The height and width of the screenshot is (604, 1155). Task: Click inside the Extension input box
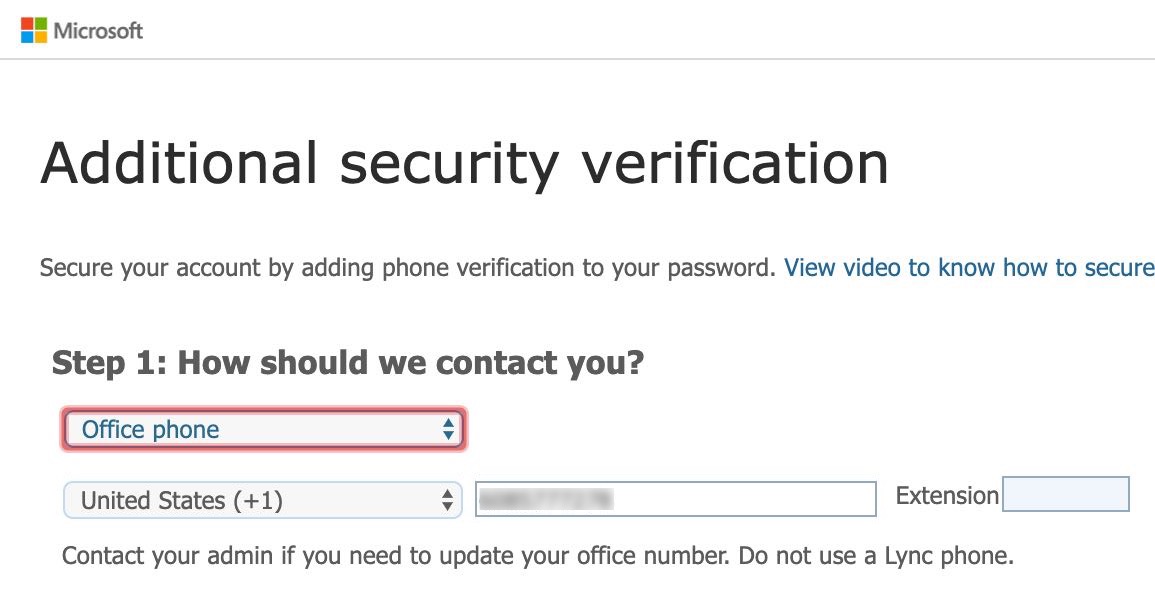point(1066,494)
